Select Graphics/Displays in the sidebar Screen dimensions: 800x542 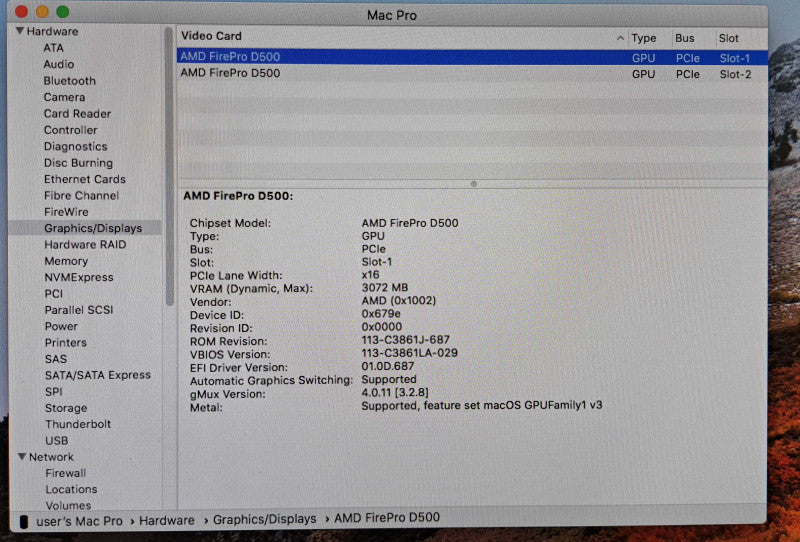click(x=93, y=228)
